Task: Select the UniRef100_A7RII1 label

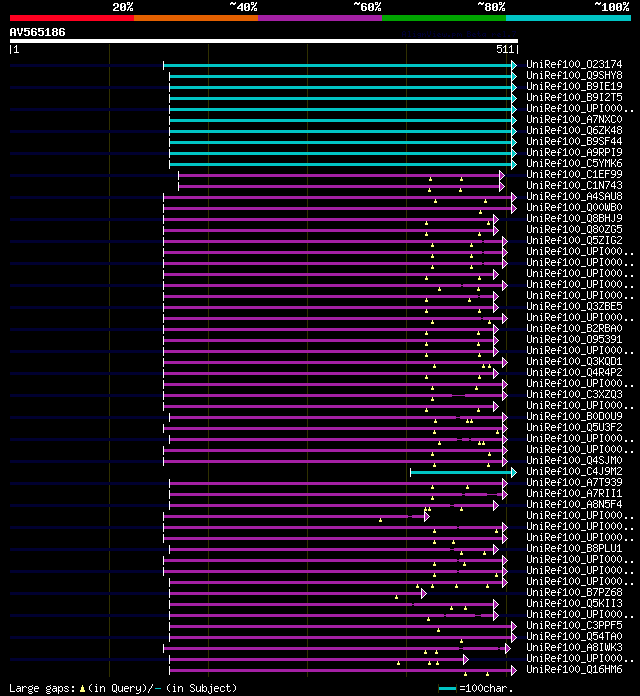Action: click(574, 494)
